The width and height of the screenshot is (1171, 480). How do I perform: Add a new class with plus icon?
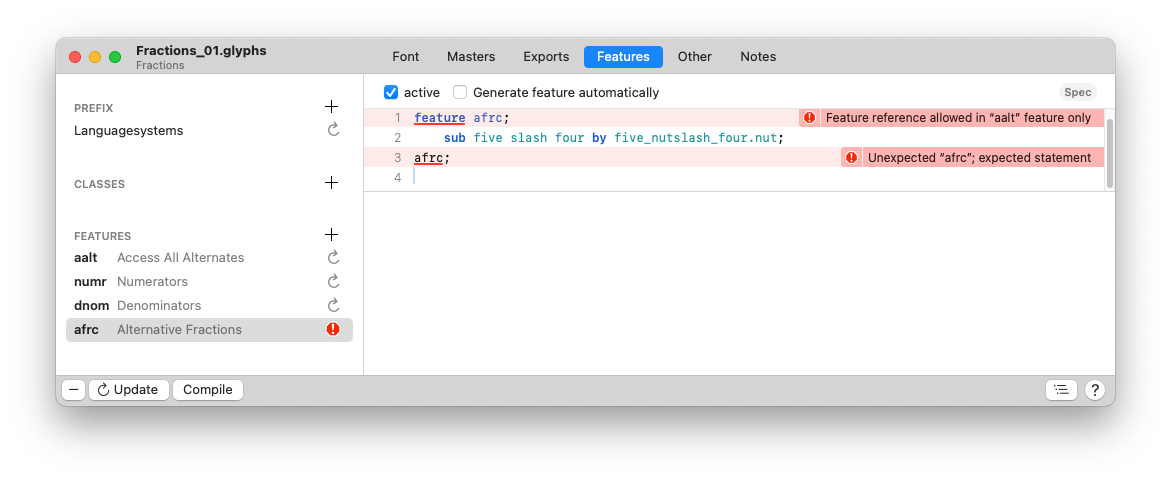[332, 183]
